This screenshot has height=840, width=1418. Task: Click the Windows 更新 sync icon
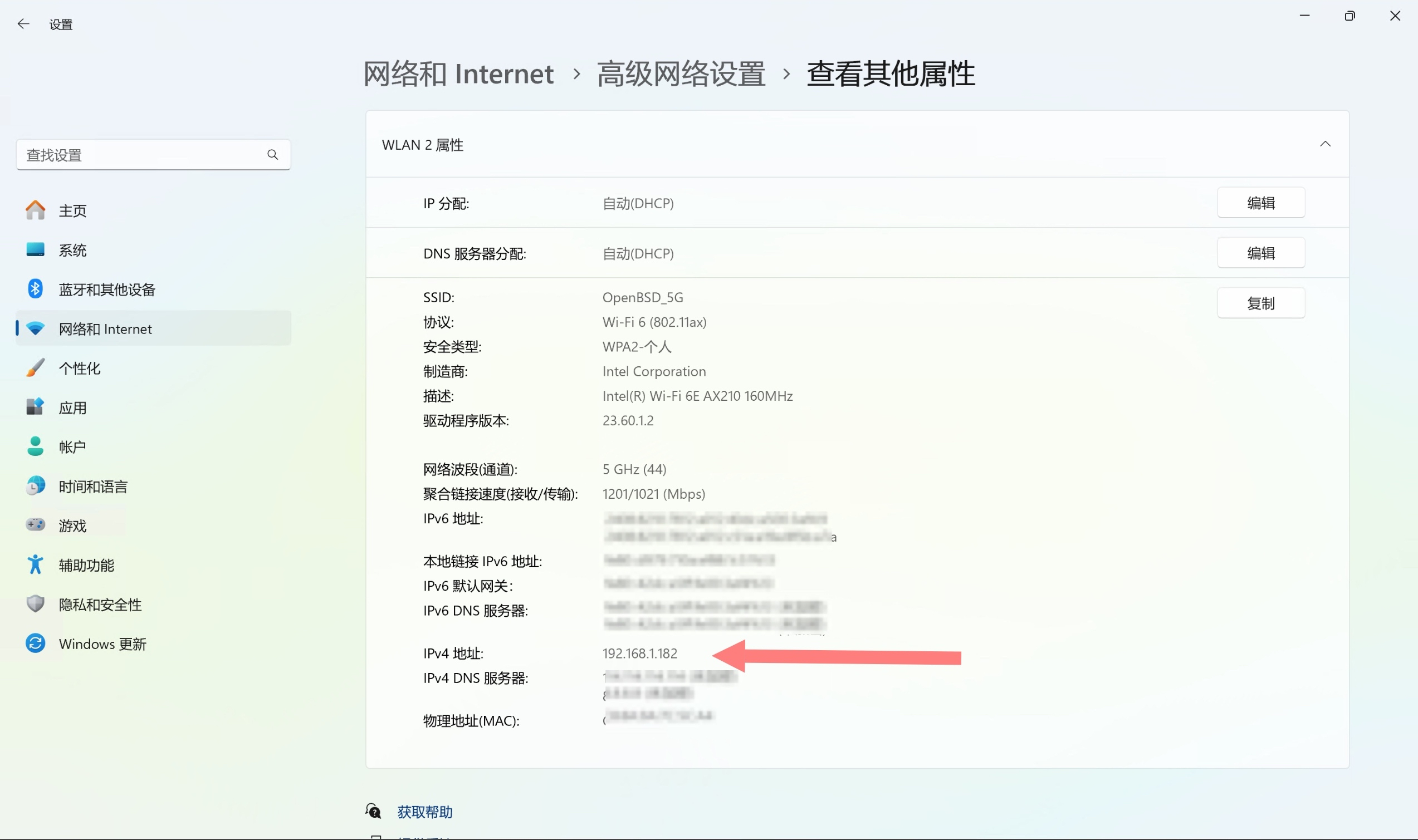pos(35,643)
